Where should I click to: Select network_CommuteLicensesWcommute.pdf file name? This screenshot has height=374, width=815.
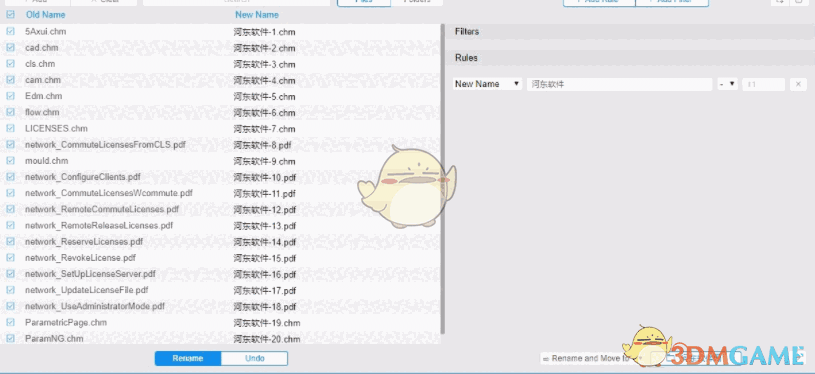(109, 193)
